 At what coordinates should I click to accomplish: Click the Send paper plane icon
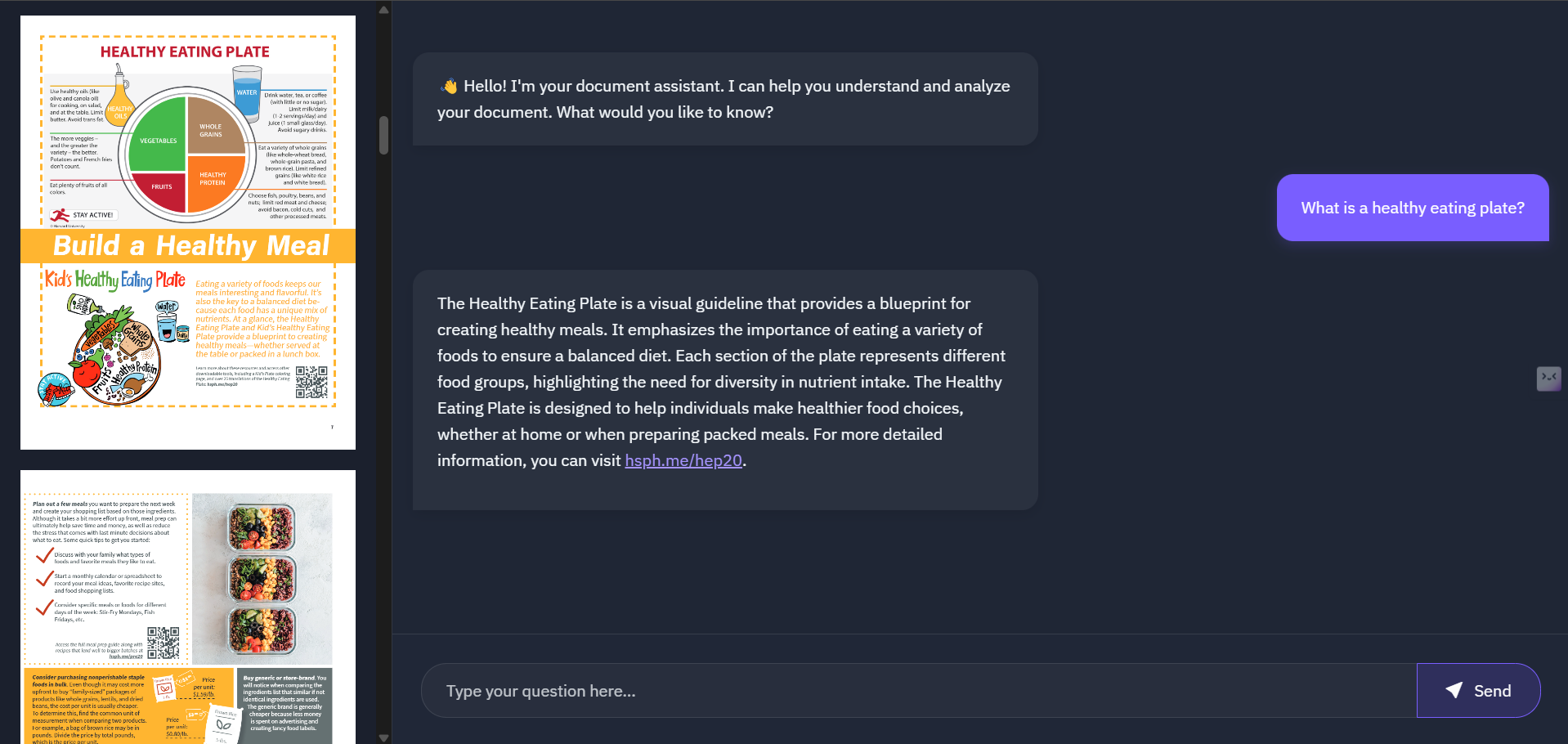tap(1455, 690)
